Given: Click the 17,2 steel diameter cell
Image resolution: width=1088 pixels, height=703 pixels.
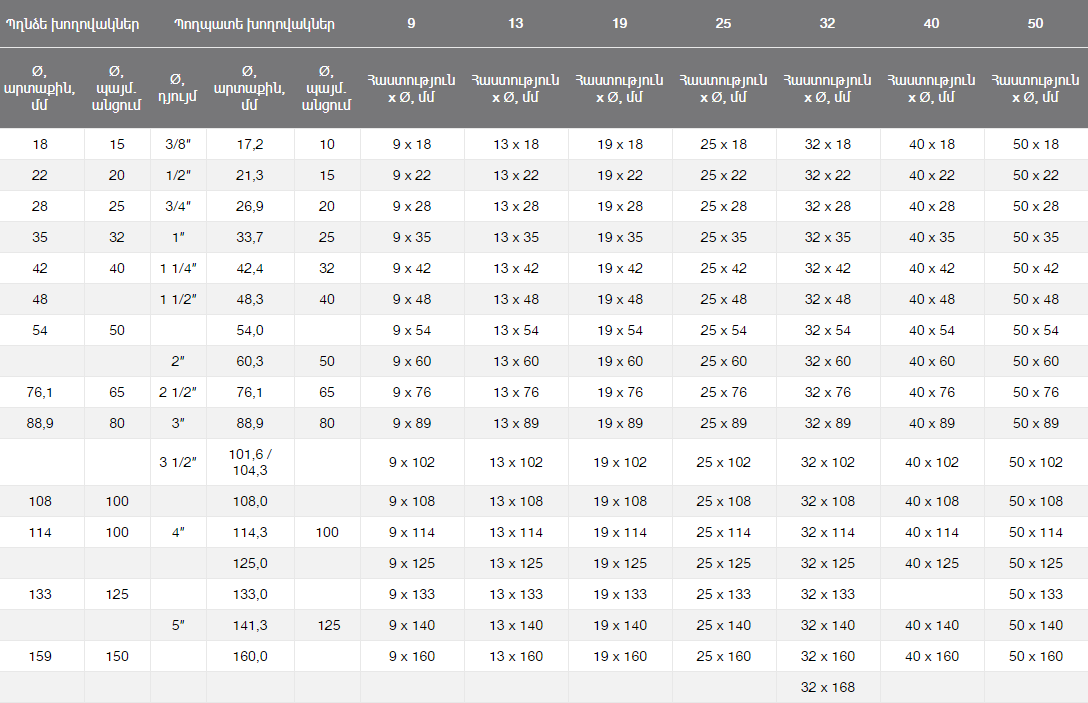Looking at the screenshot, I should pos(250,144).
